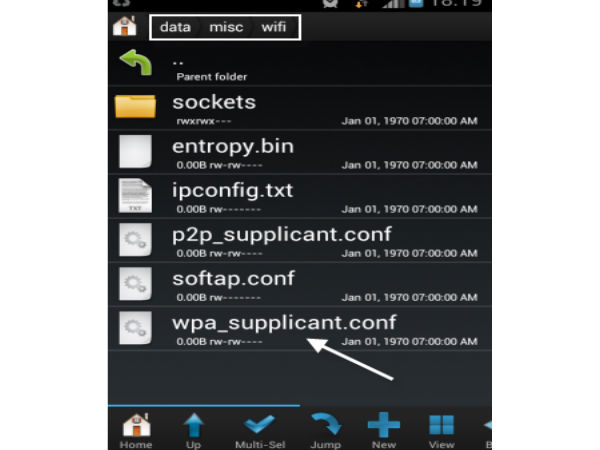Open wpa_supplicant.conf file
Image resolution: width=600 pixels, height=450 pixels.
(284, 322)
